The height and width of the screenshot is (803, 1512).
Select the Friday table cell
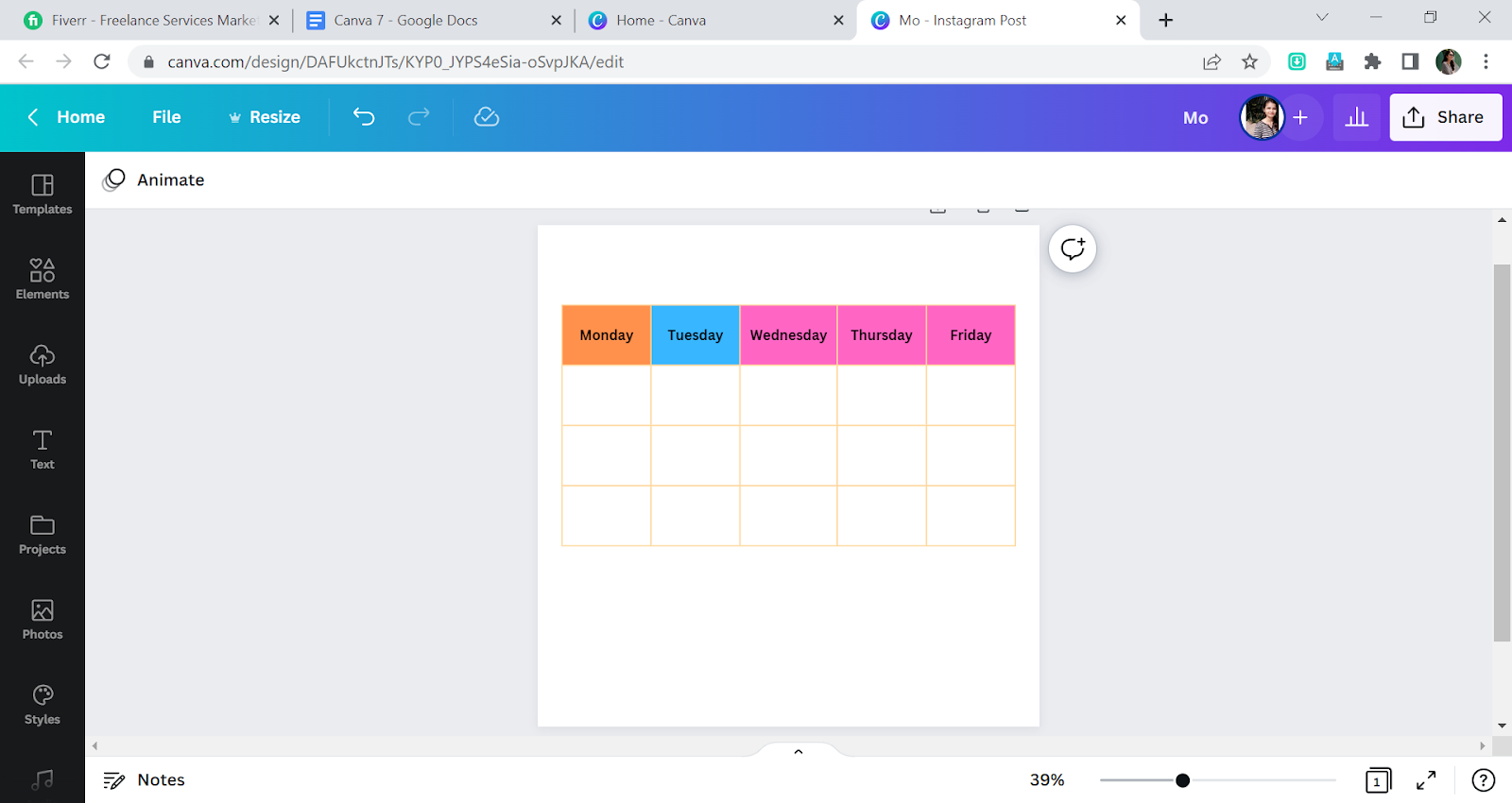(971, 335)
